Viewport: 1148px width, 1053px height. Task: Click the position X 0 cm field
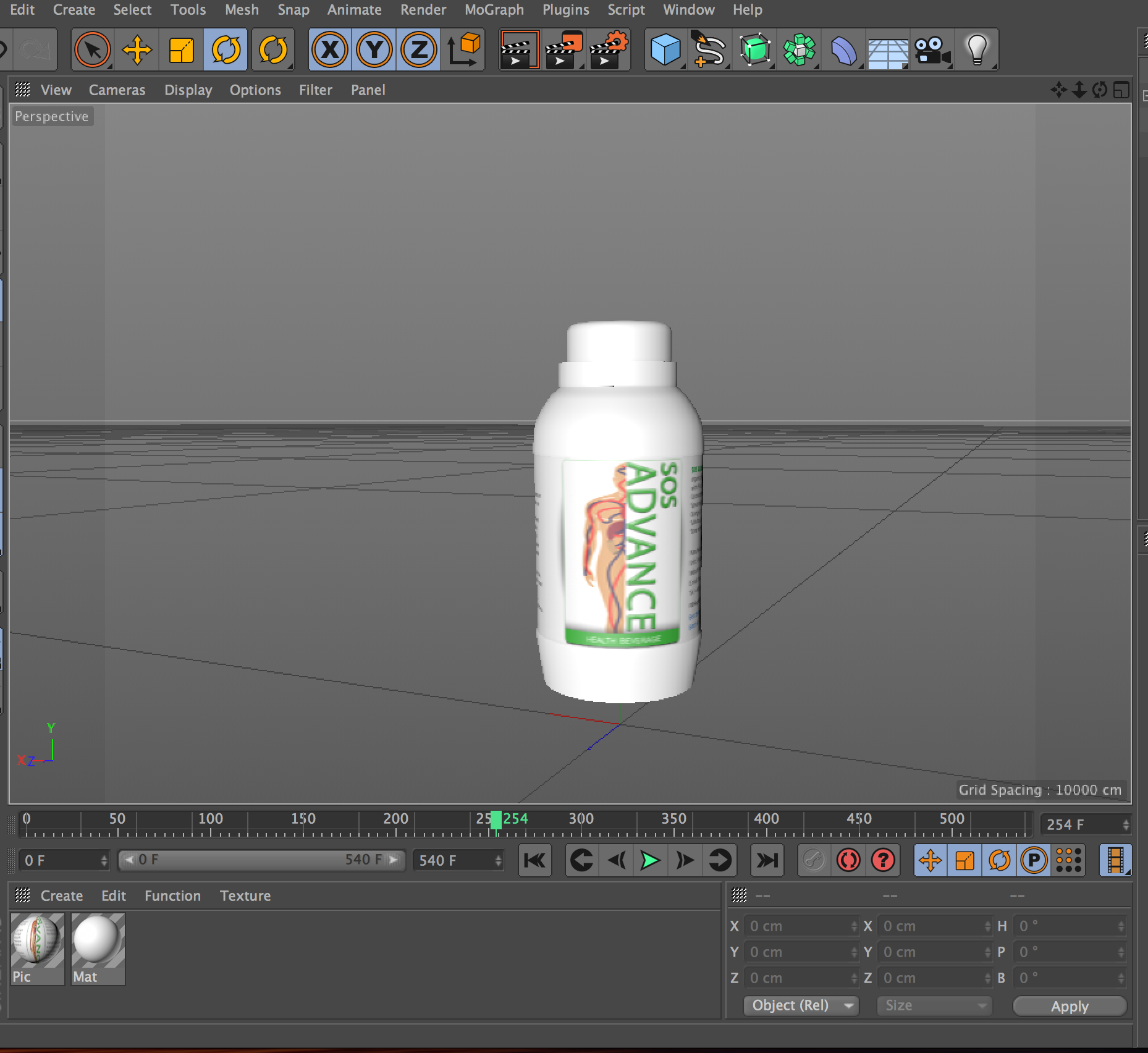(x=801, y=926)
